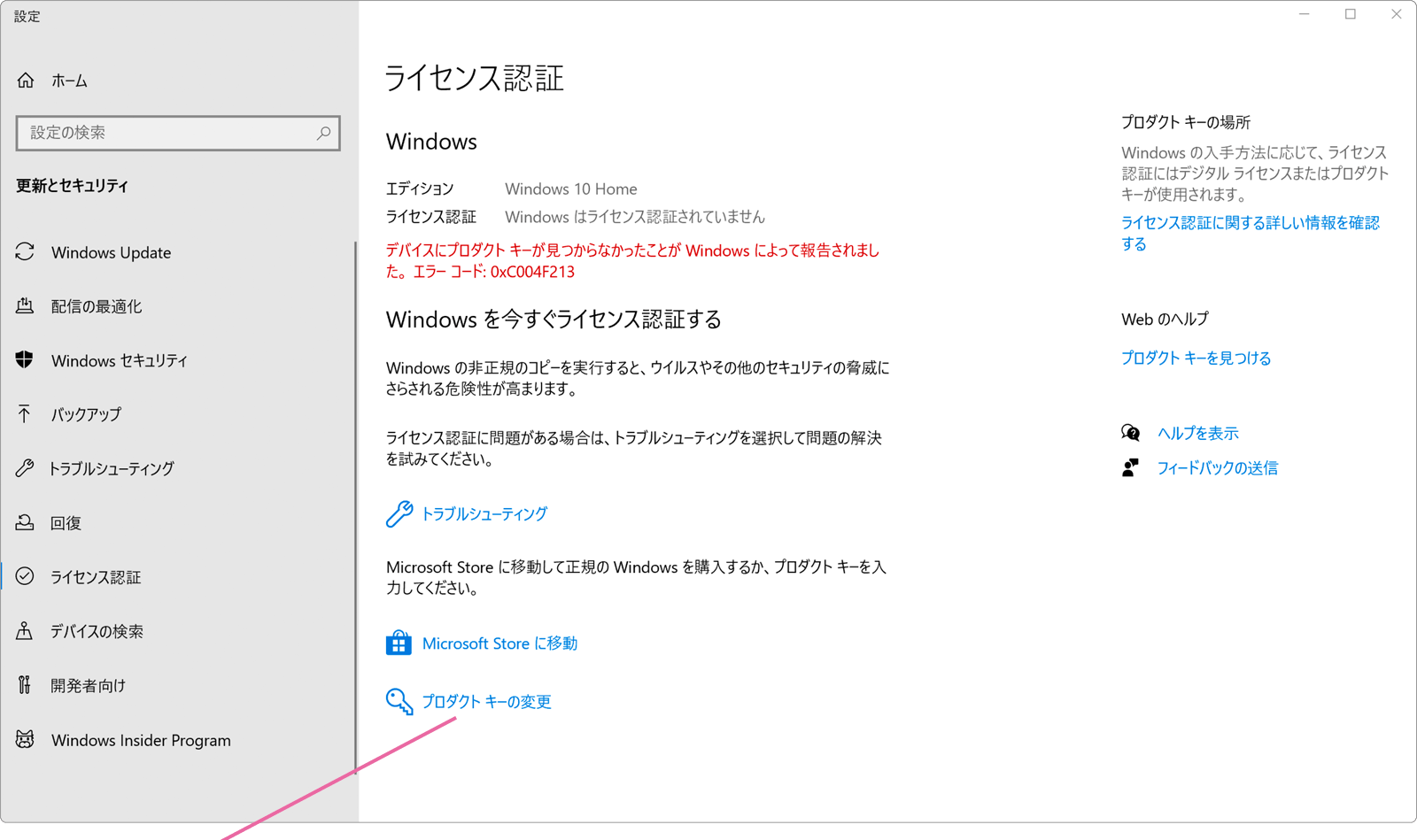Open デバイスの検索 page

97,631
